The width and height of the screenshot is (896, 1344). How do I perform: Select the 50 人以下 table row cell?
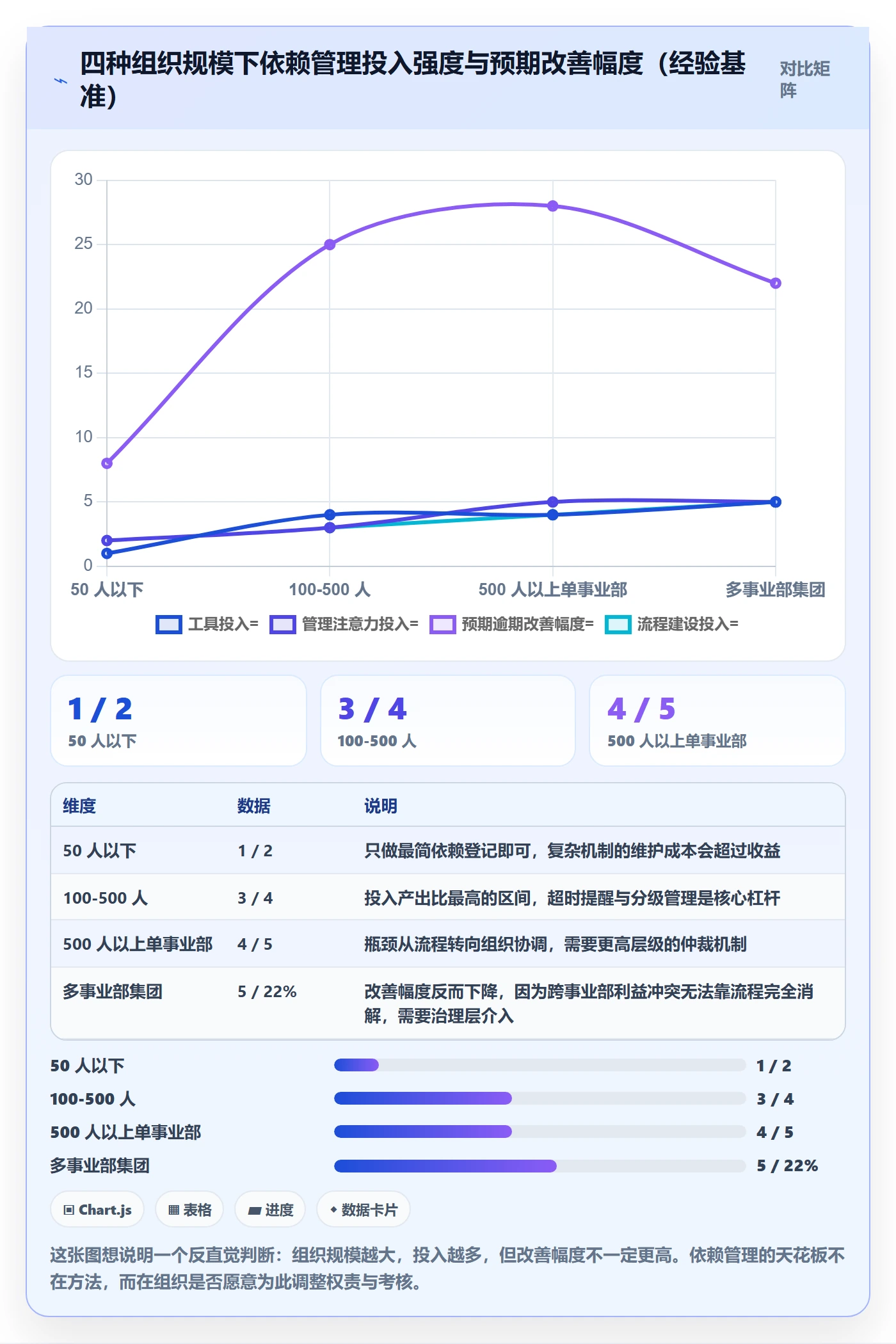(x=100, y=851)
